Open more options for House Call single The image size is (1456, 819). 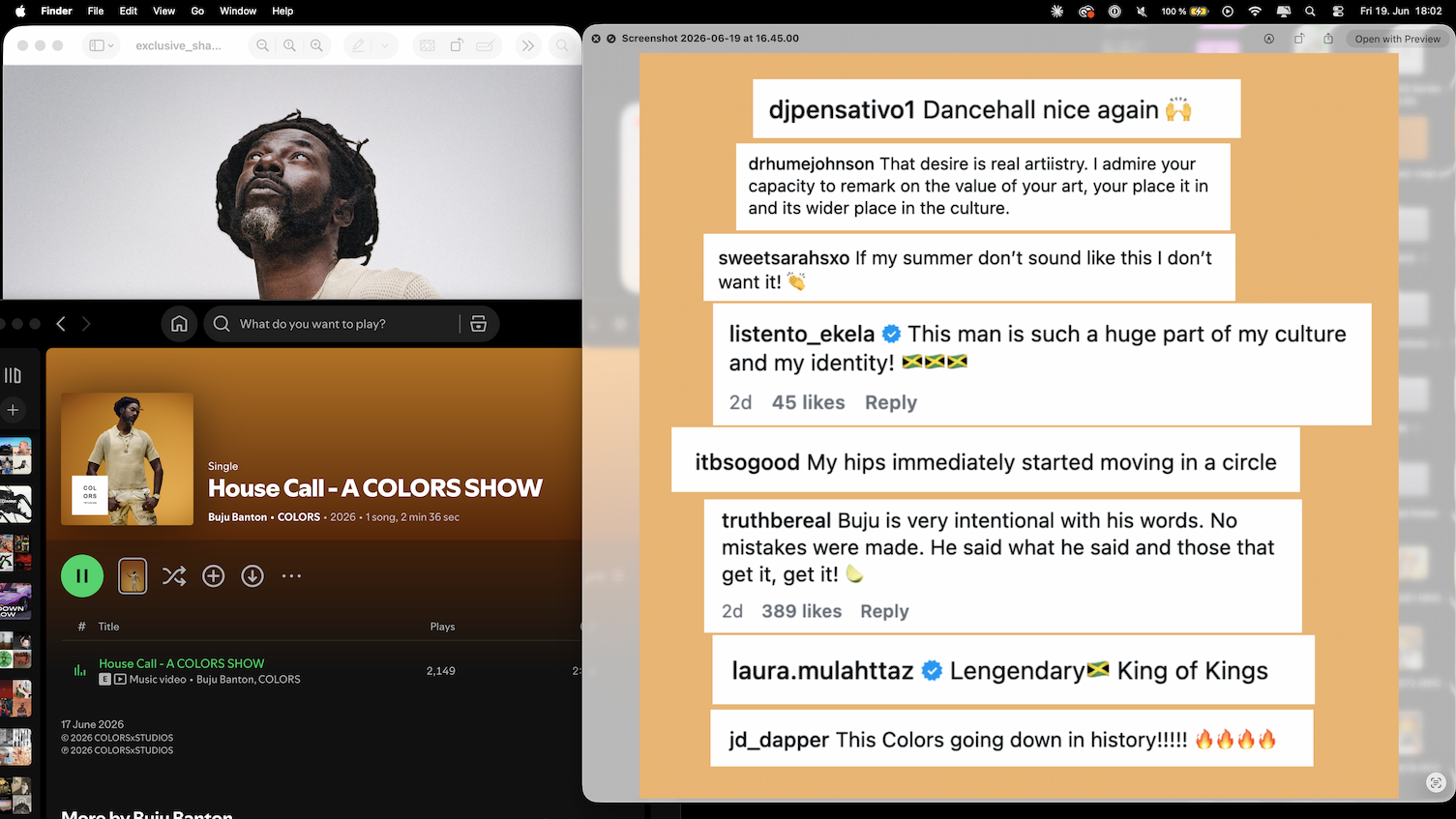tap(291, 576)
